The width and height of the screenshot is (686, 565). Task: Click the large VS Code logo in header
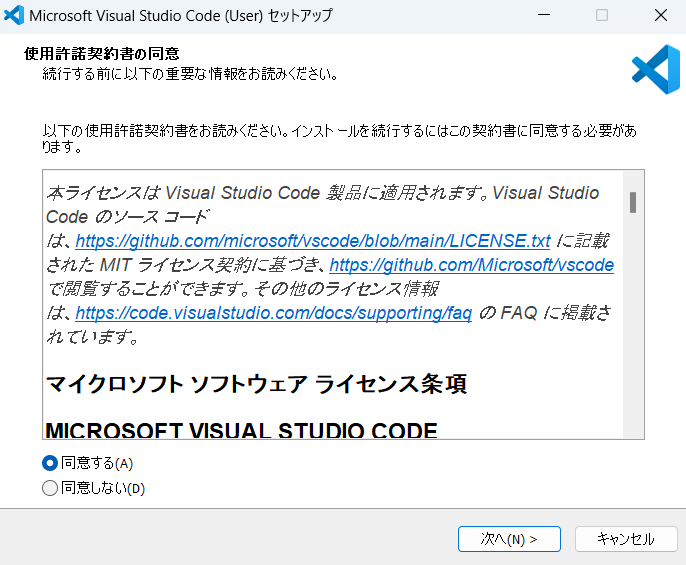point(656,69)
